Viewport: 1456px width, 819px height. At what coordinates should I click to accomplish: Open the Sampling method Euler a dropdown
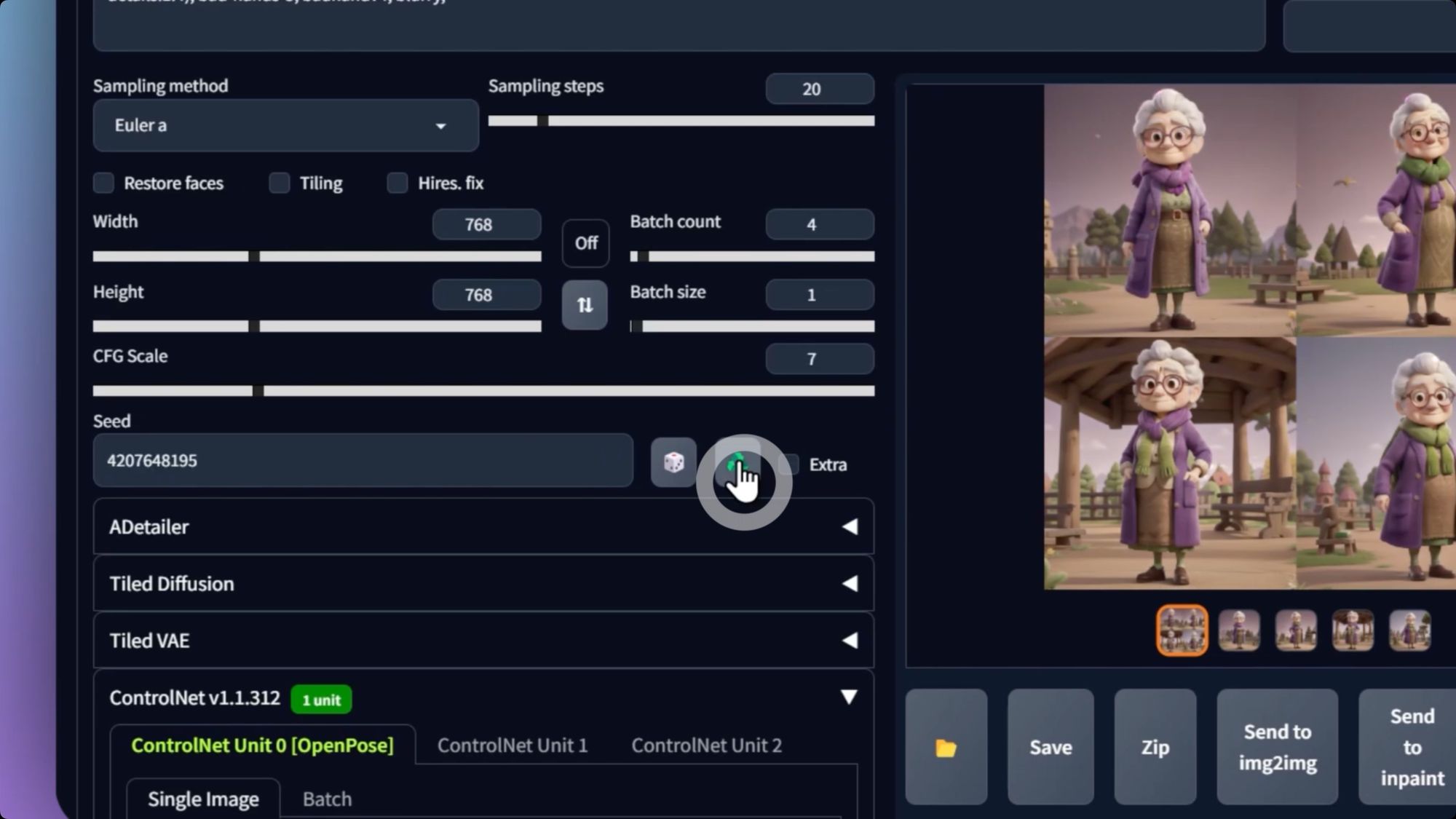(x=285, y=125)
